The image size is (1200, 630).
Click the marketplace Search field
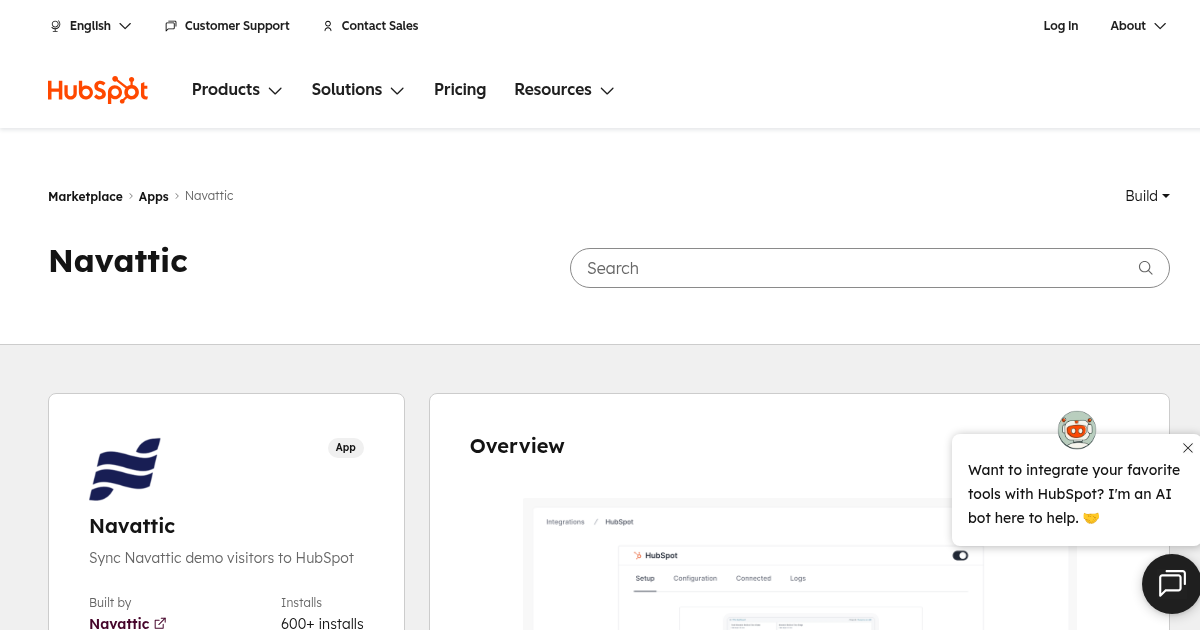(x=869, y=268)
